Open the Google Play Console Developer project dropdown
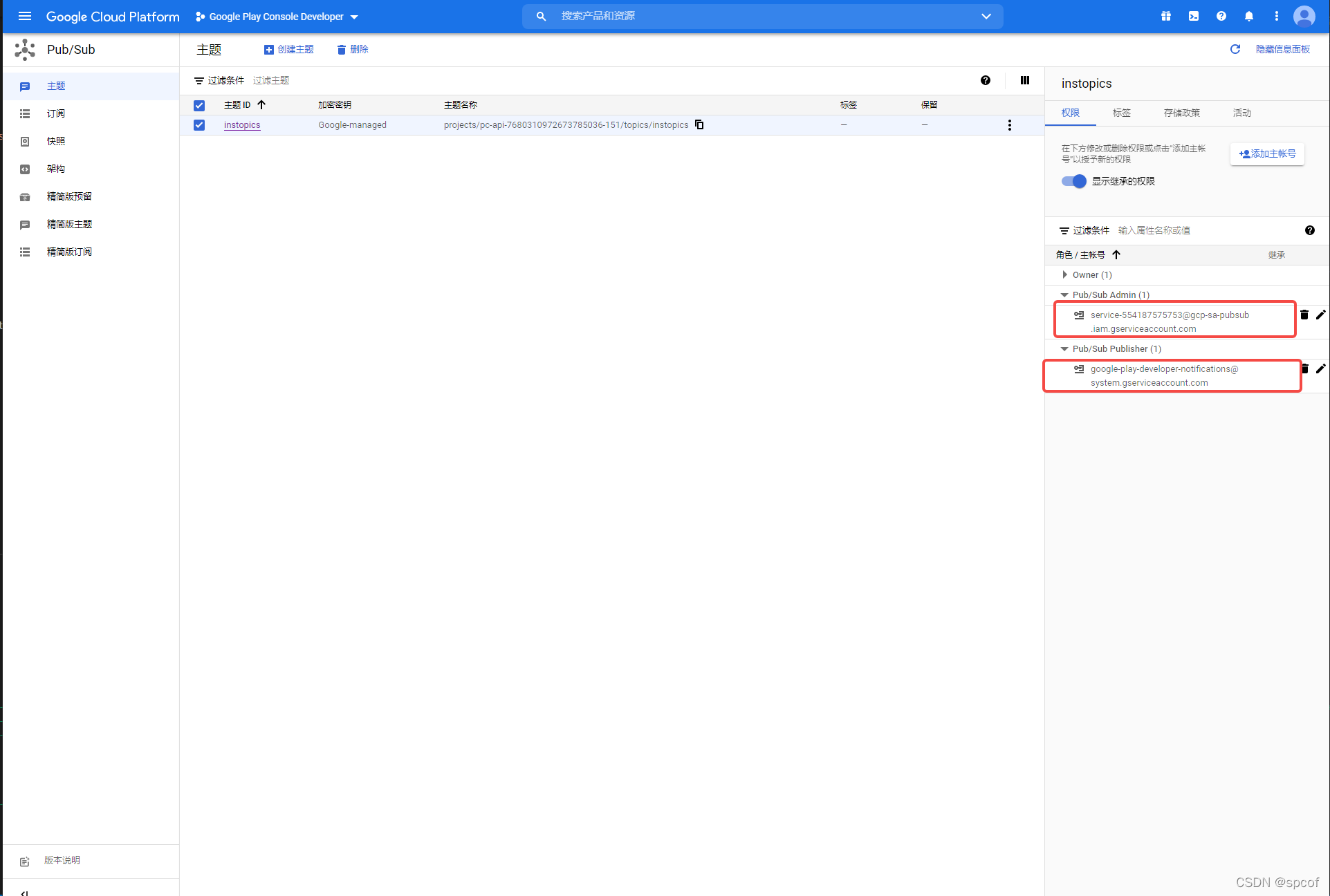 [277, 17]
